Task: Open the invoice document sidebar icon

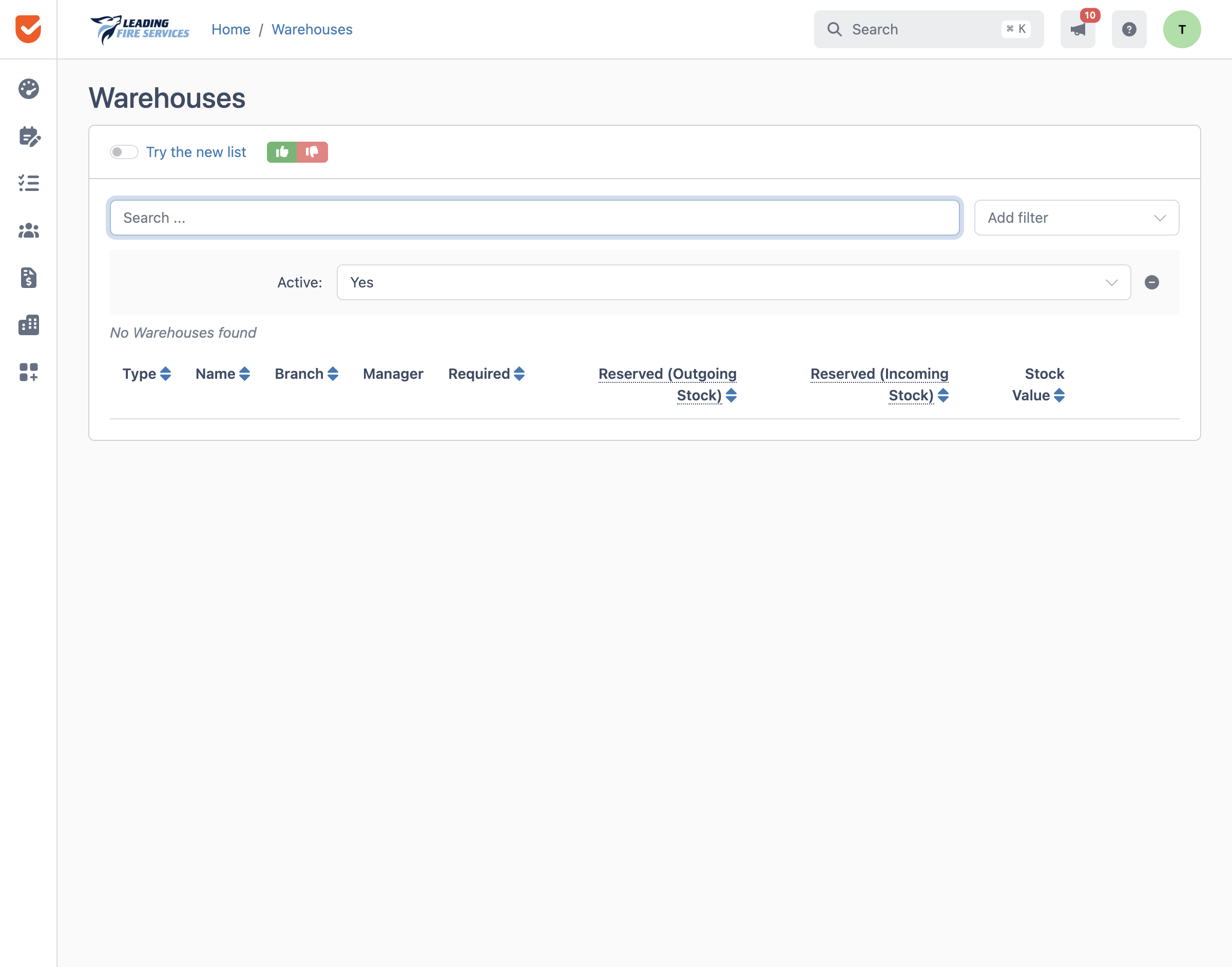Action: (28, 278)
